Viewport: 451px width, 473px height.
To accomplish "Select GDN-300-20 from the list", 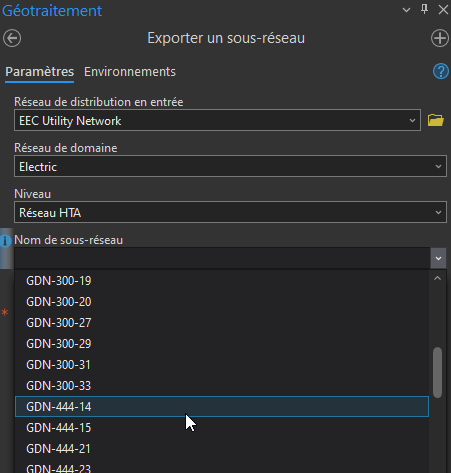I will point(222,302).
